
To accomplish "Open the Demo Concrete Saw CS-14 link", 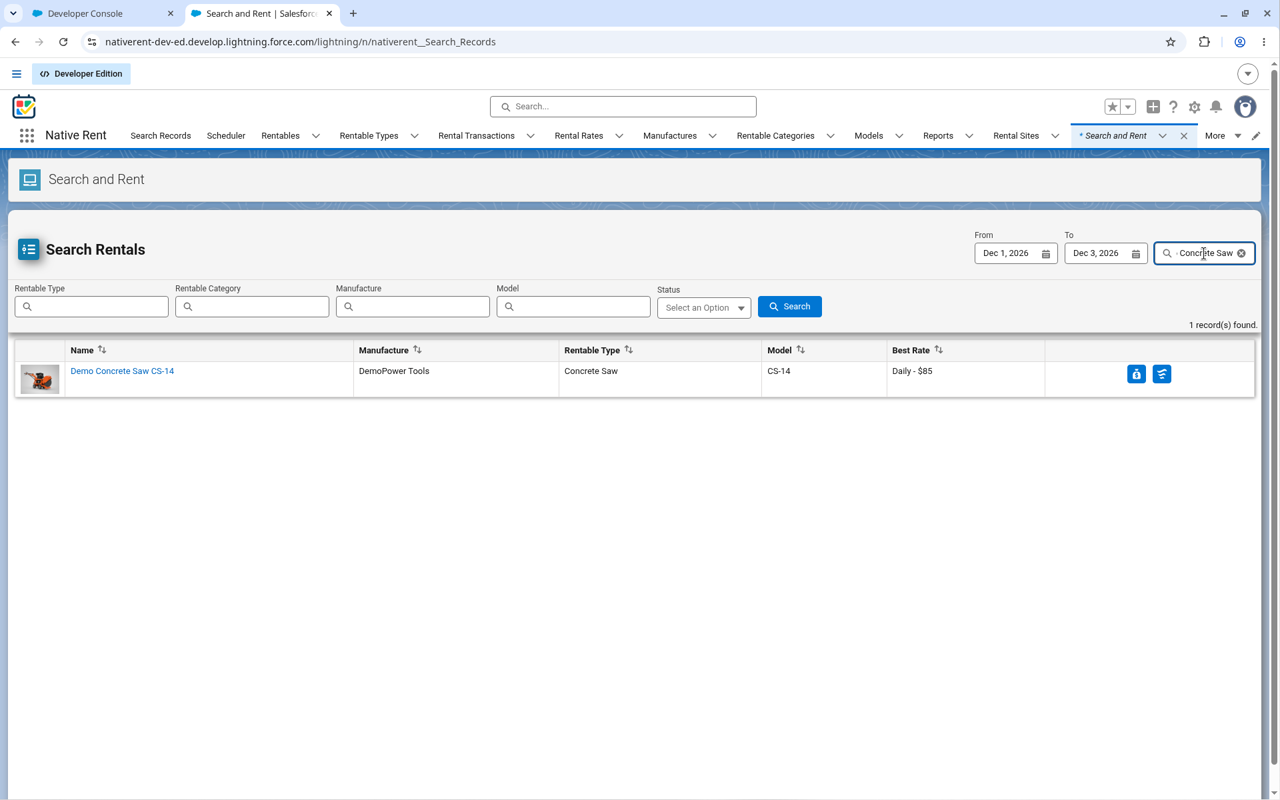I will (x=122, y=371).
